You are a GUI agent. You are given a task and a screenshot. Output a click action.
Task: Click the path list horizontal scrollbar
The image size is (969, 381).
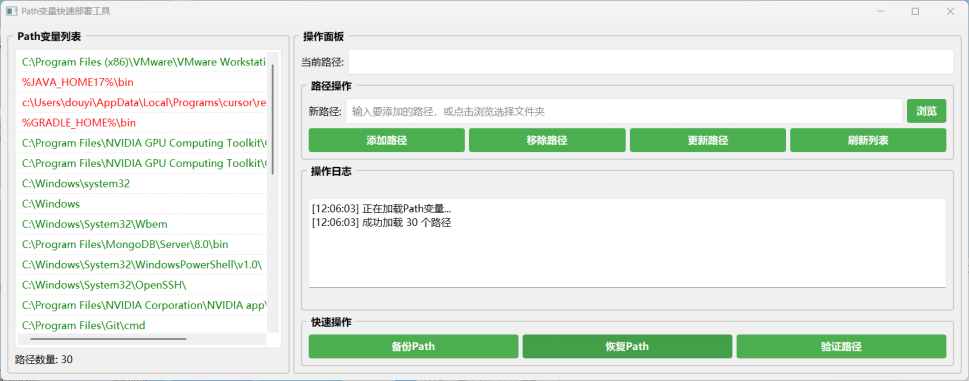(x=108, y=339)
